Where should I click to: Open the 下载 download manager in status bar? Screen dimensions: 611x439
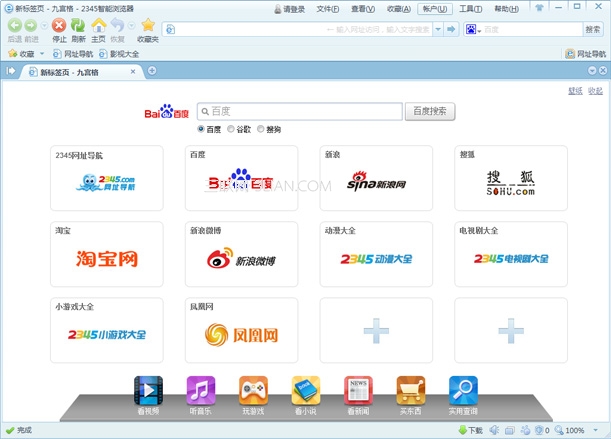click(471, 430)
